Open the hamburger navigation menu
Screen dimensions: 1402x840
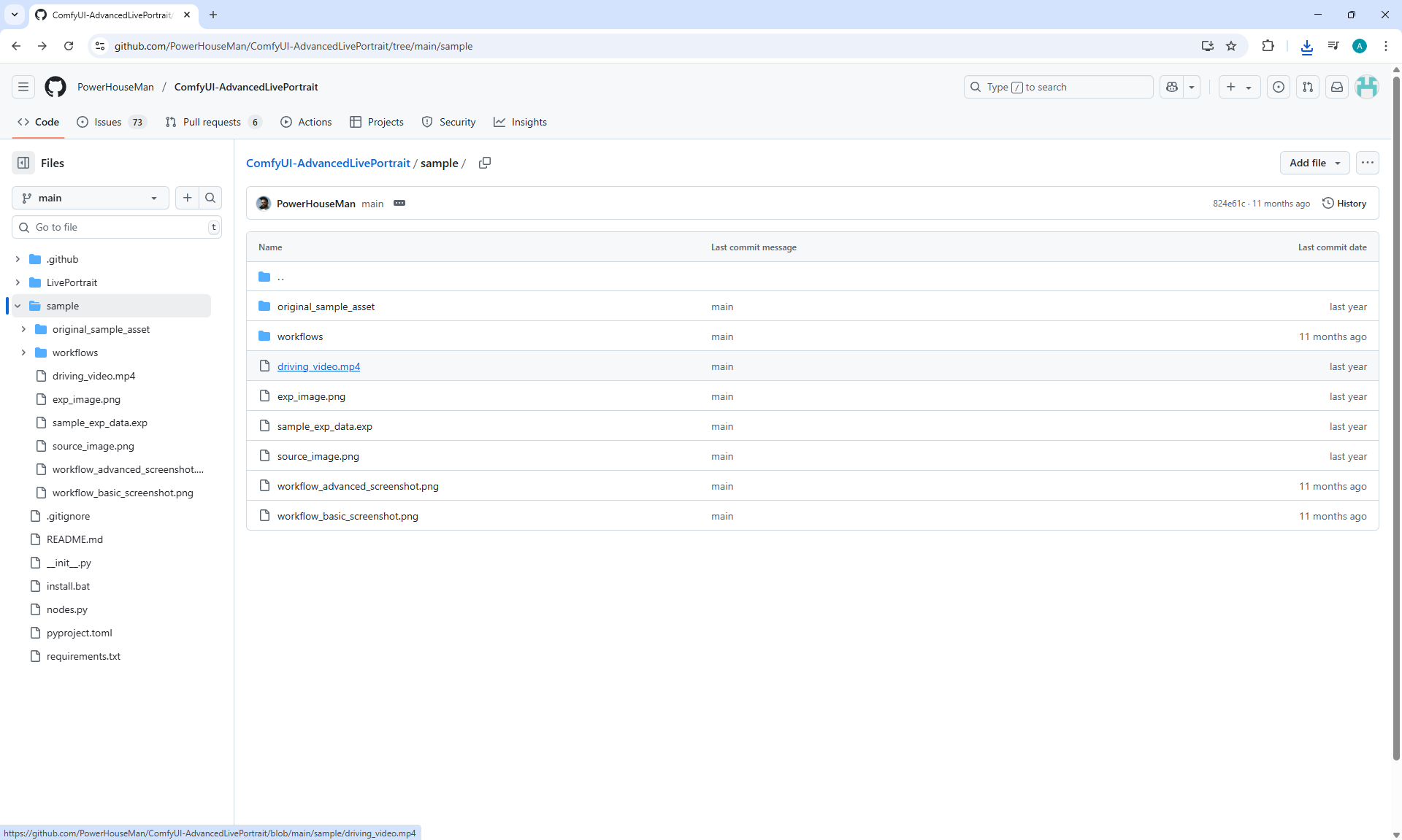[x=23, y=87]
